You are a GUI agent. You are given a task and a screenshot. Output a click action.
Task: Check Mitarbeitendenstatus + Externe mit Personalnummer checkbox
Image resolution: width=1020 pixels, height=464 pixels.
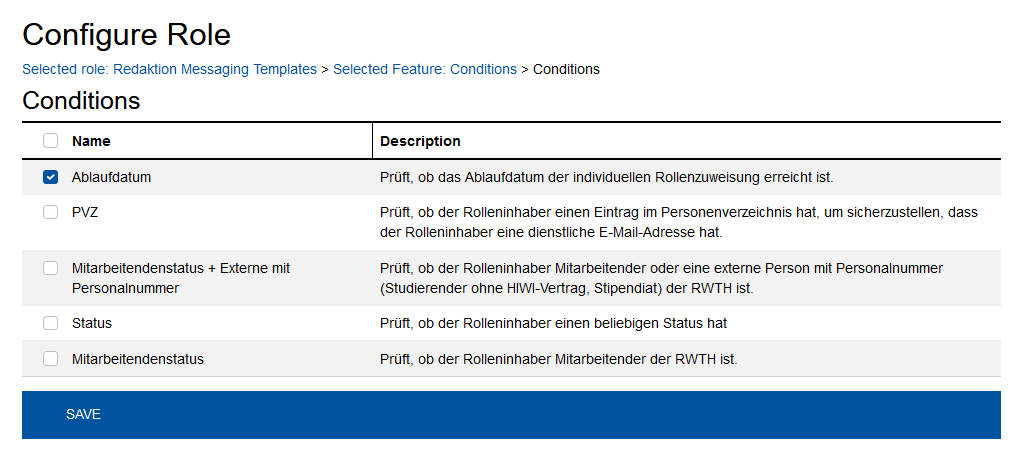point(51,268)
